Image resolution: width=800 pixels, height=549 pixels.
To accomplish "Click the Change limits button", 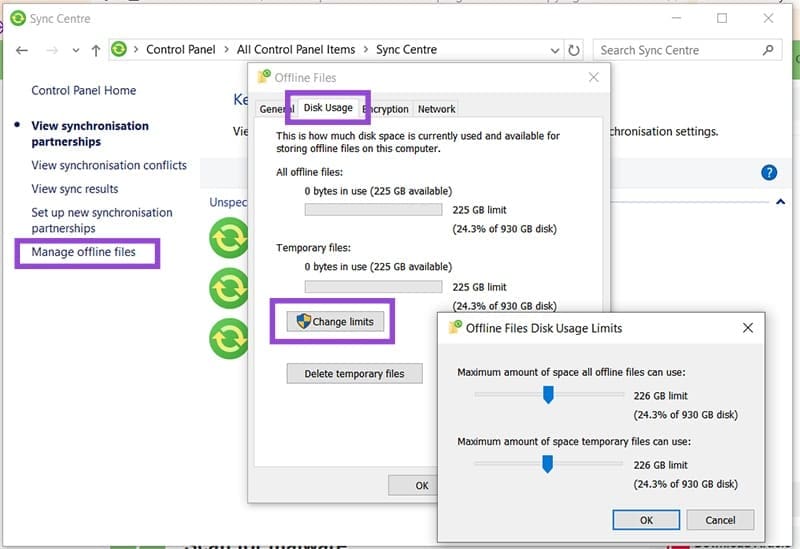I will pos(335,321).
